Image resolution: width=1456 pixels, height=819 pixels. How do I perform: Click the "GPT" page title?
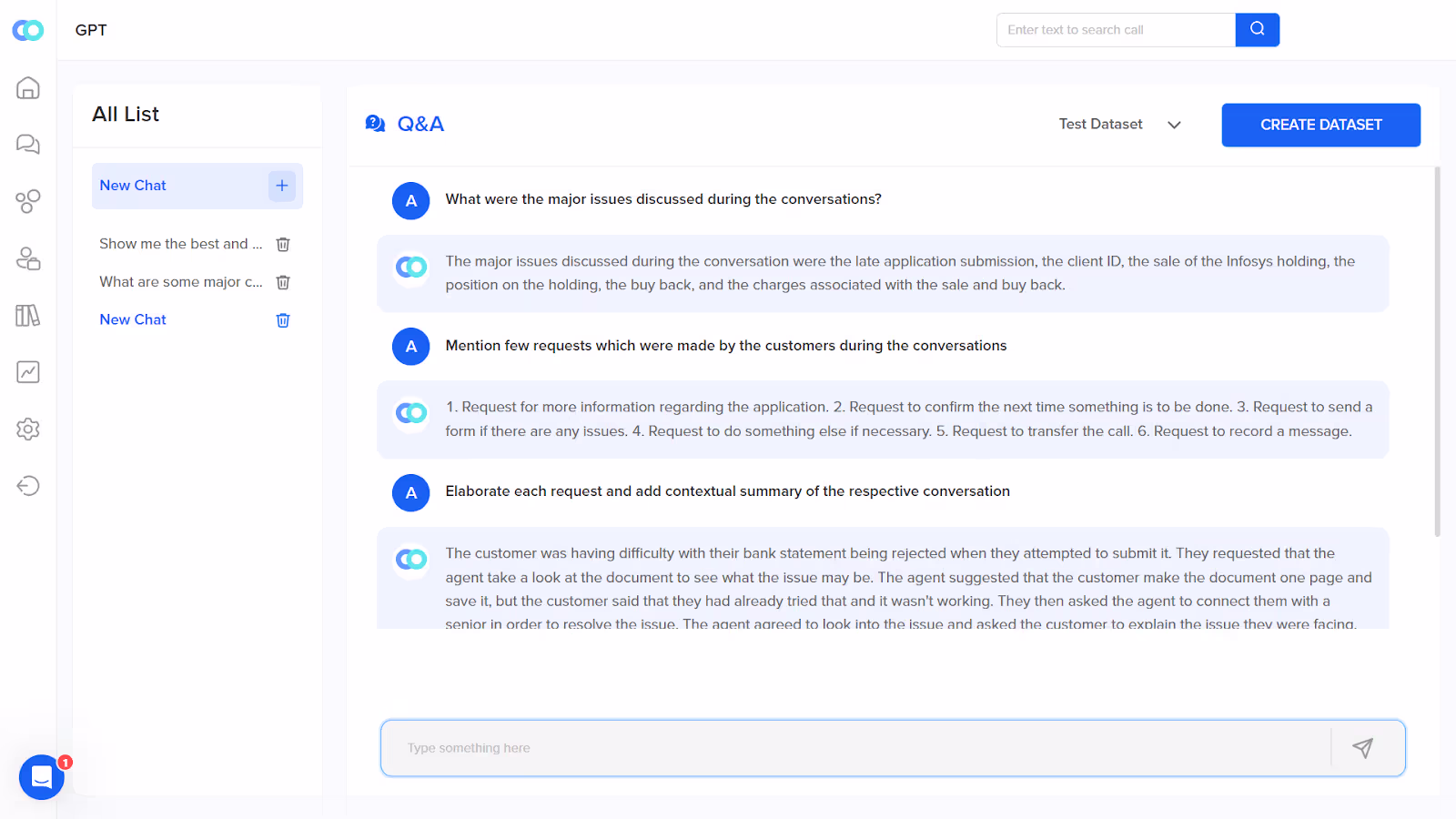coord(91,30)
